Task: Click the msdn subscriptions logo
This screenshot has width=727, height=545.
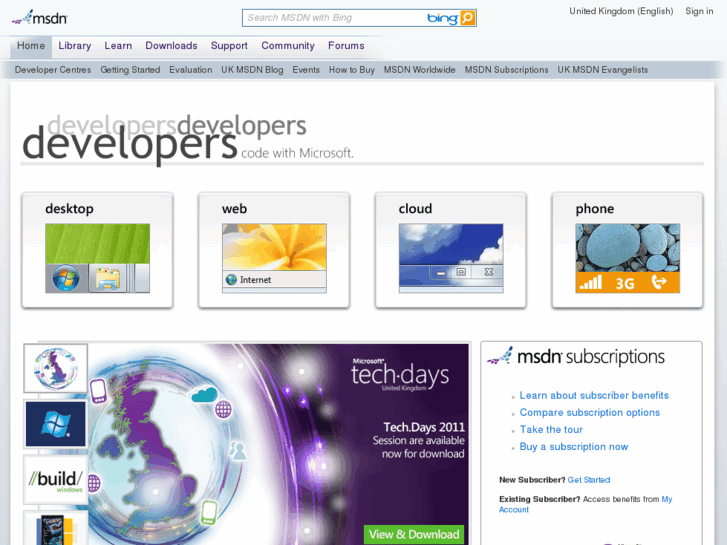Action: click(x=576, y=357)
